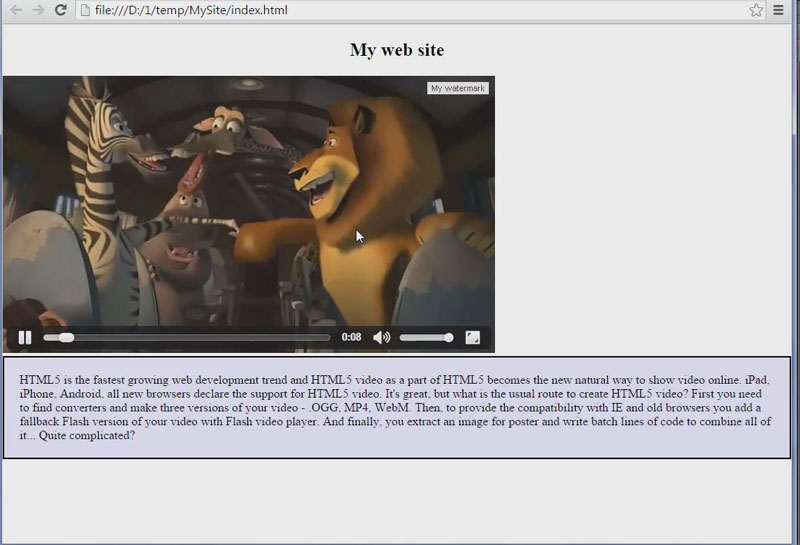The height and width of the screenshot is (545, 800).
Task: Click the video seek progress bar
Action: pyautogui.click(x=187, y=337)
